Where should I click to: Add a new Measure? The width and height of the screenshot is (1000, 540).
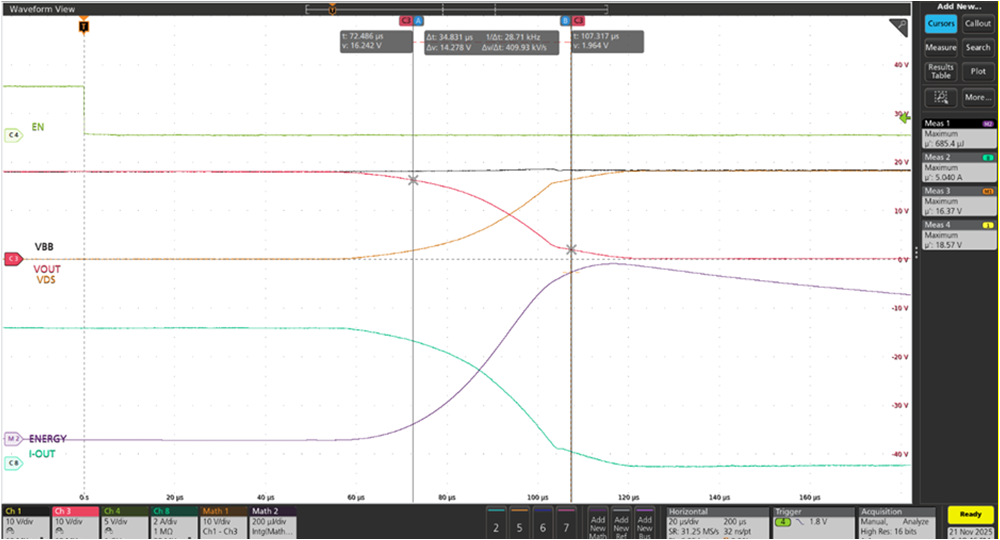(x=941, y=47)
